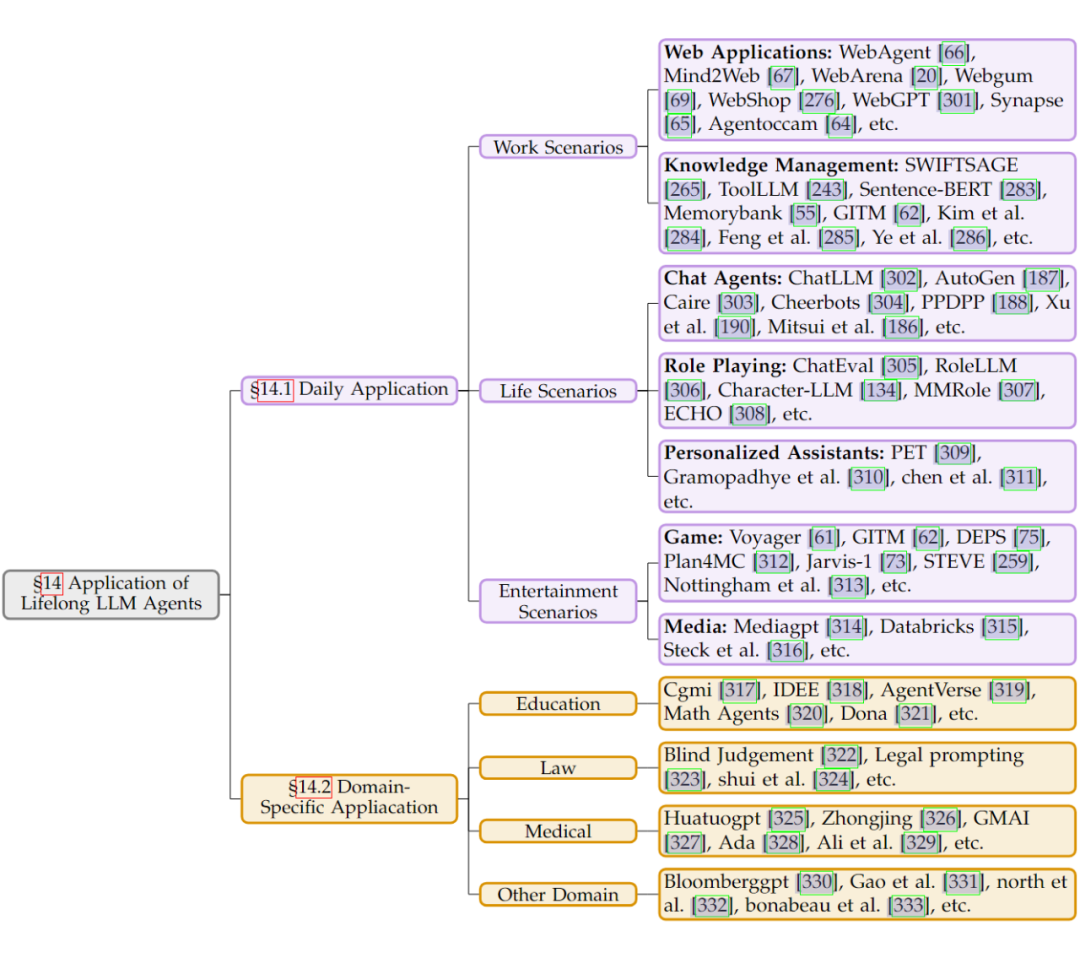Open citation [65] after Synapse
The width and height of the screenshot is (1080, 958).
click(x=679, y=125)
